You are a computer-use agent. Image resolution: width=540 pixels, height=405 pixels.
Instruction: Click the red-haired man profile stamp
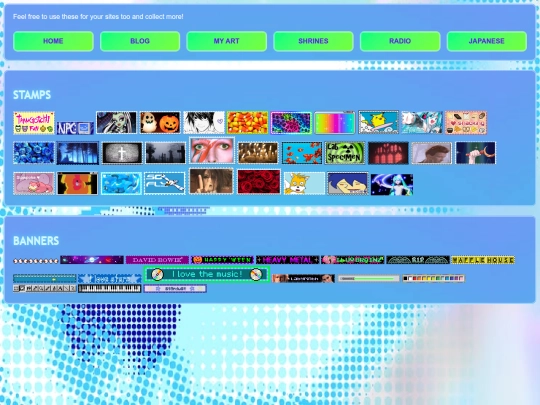tap(432, 153)
